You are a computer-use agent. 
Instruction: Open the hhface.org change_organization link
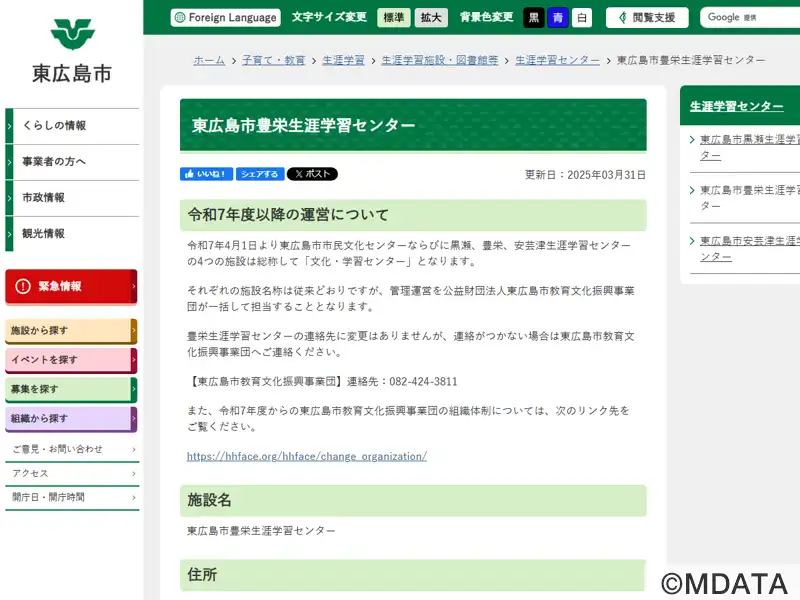(307, 457)
